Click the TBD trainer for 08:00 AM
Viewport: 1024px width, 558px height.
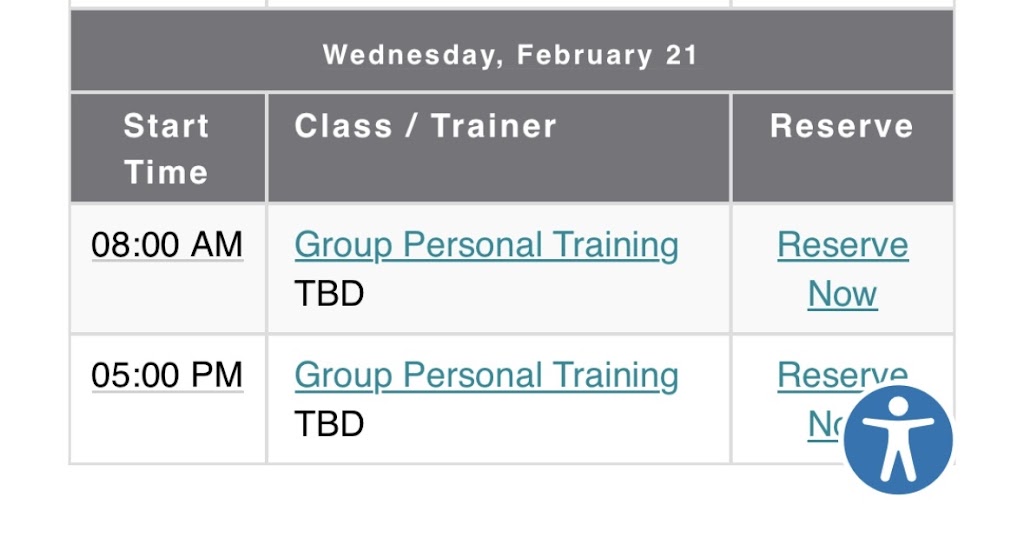(x=329, y=294)
